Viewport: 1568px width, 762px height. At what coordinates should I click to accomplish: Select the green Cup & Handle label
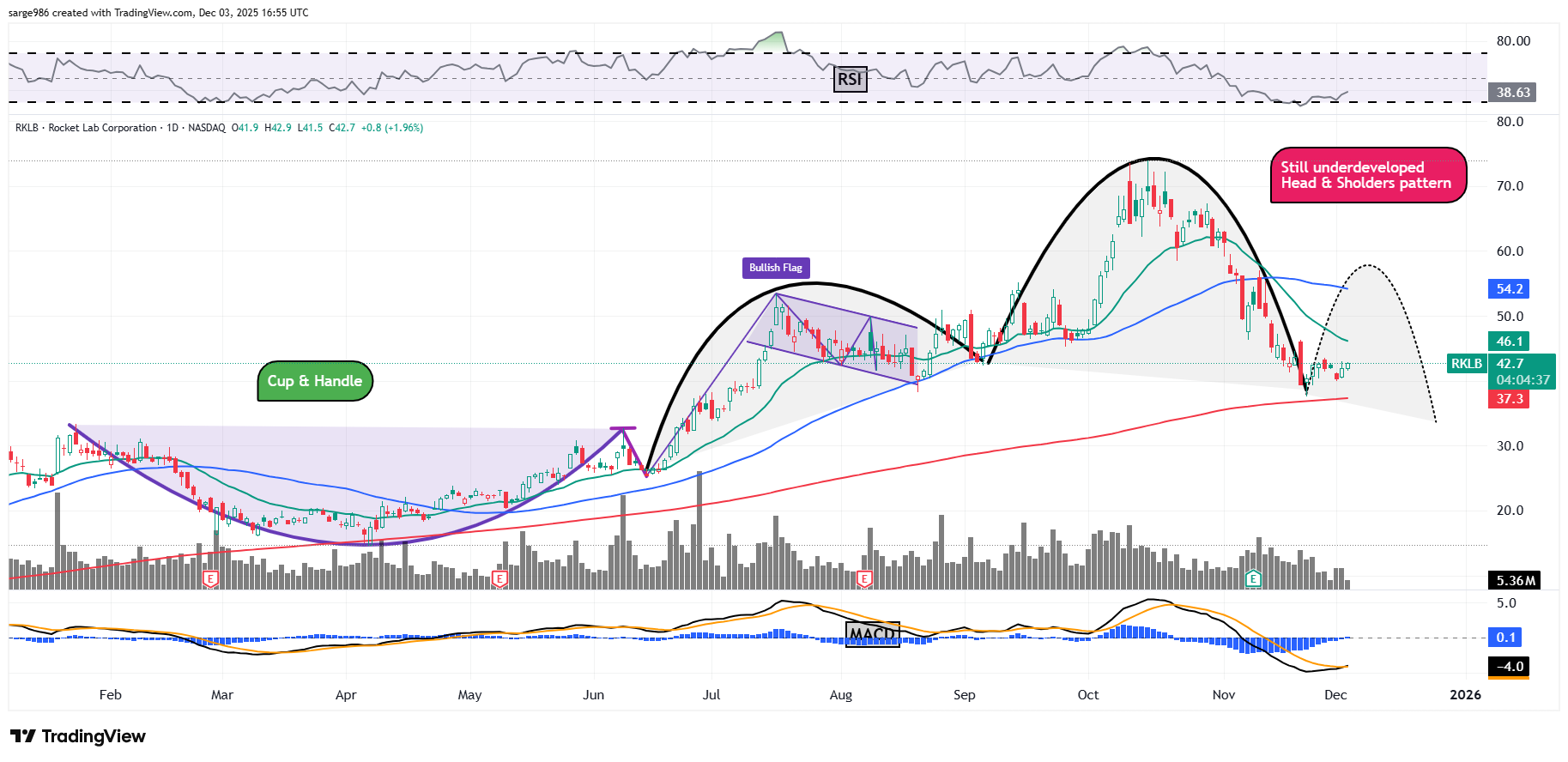click(x=315, y=381)
